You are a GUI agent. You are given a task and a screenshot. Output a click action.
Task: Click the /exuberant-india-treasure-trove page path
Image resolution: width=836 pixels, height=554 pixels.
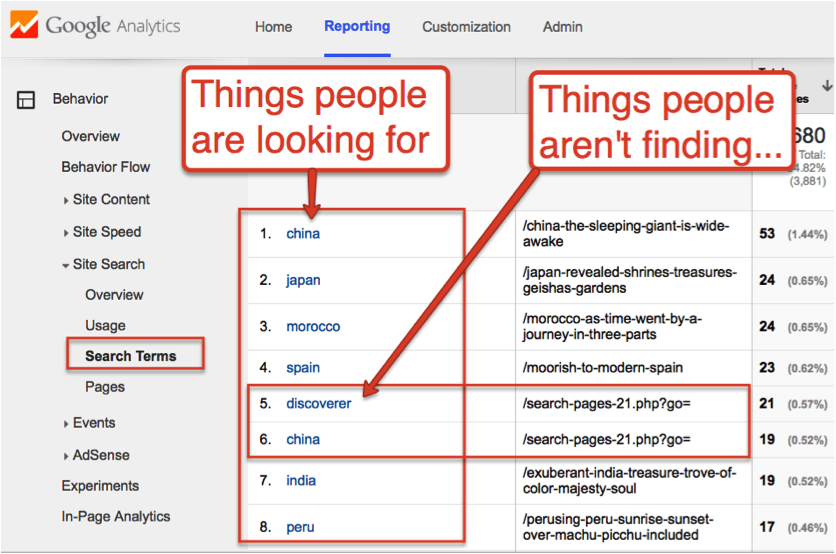(629, 480)
